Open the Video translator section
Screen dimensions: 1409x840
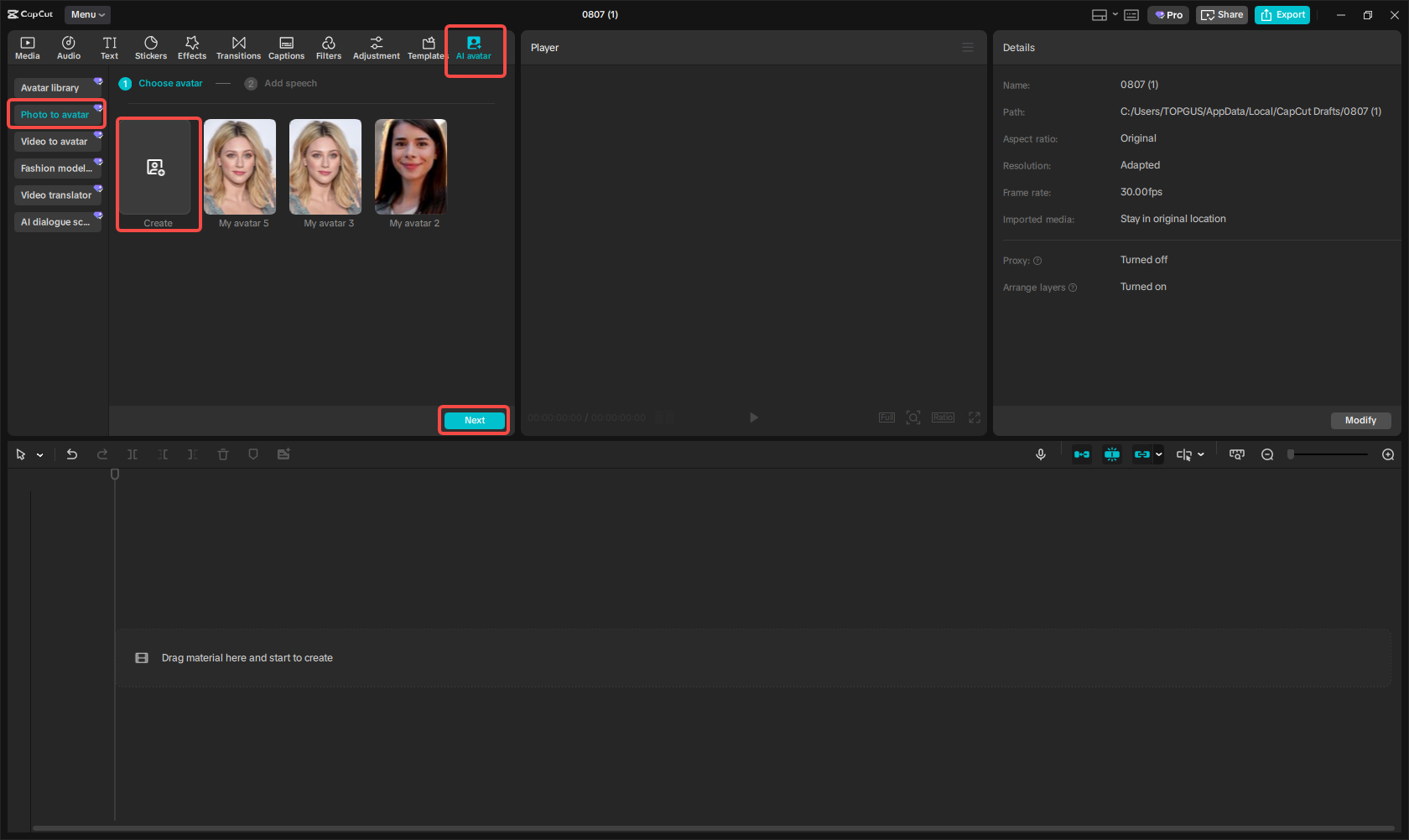(x=57, y=195)
